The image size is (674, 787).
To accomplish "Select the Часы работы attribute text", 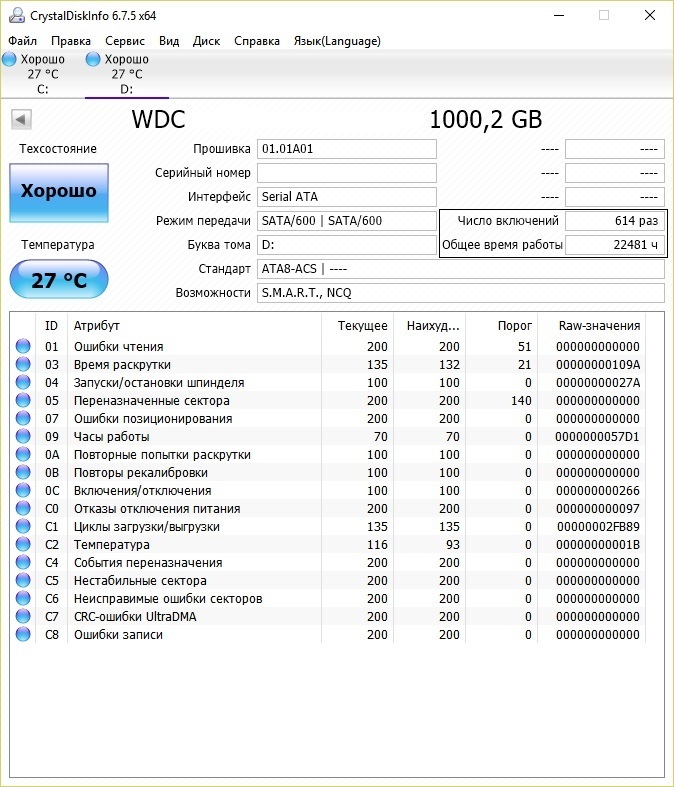I will [x=111, y=437].
